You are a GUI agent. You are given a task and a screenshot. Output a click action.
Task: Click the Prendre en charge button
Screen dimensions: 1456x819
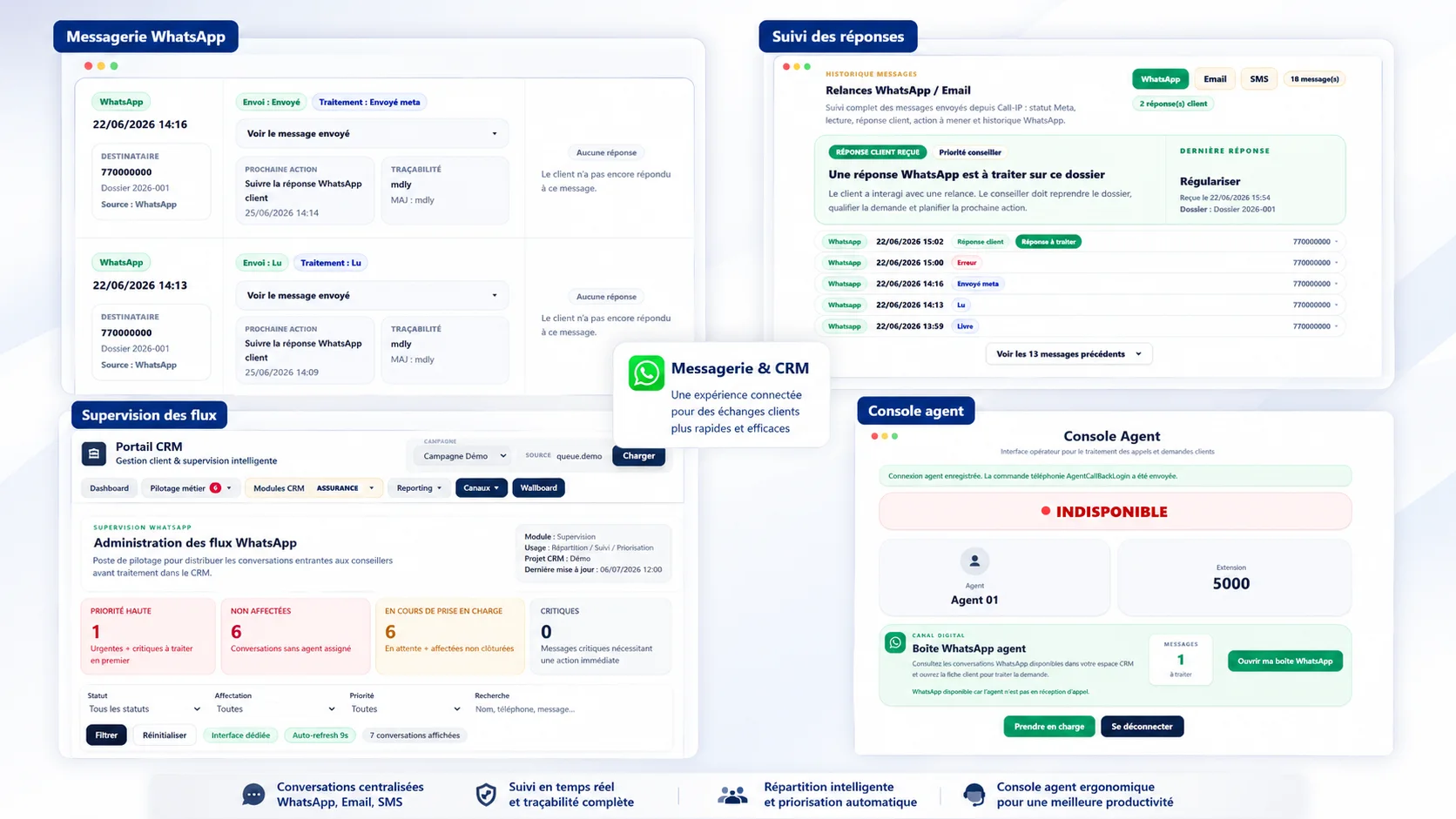coord(1048,727)
